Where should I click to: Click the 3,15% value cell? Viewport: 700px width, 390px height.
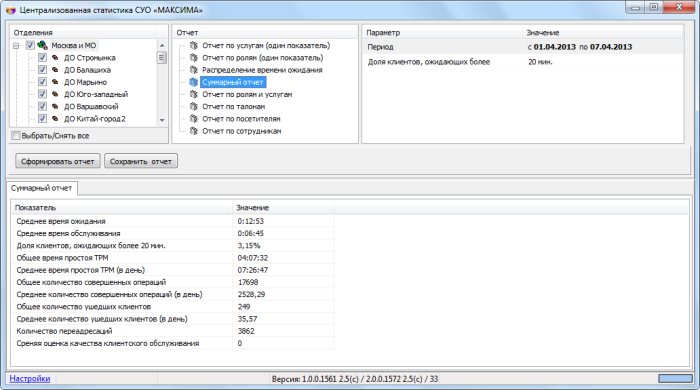pos(249,245)
